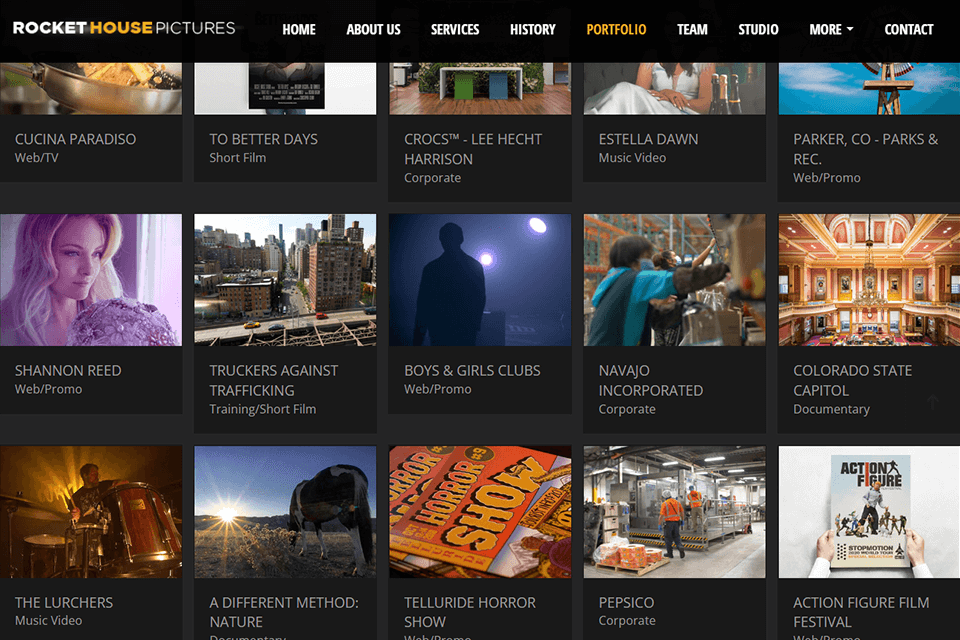Open the Estella Dawn bride thumbnail
Viewport: 960px width, 640px height.
(675, 88)
